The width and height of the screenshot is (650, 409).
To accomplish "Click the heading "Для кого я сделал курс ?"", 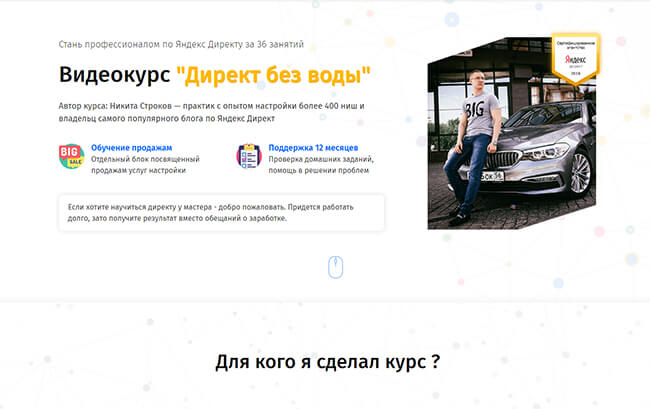I will coord(327,362).
